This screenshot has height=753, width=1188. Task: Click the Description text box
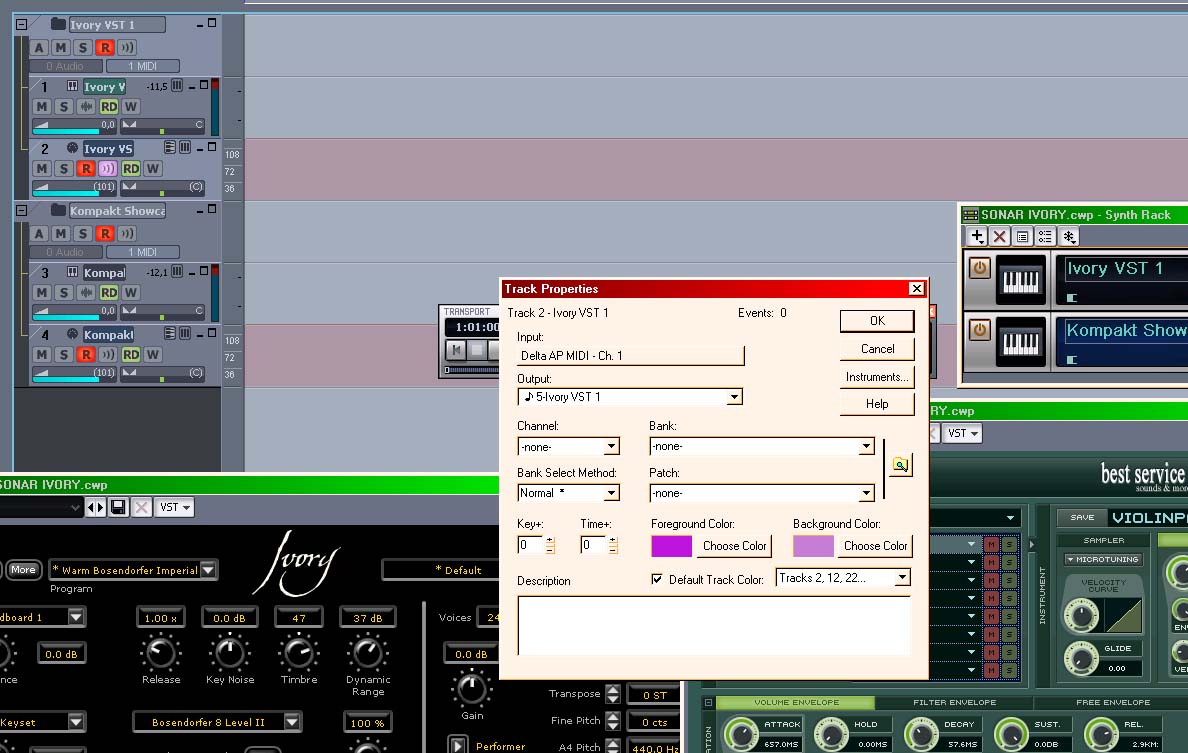coord(714,625)
